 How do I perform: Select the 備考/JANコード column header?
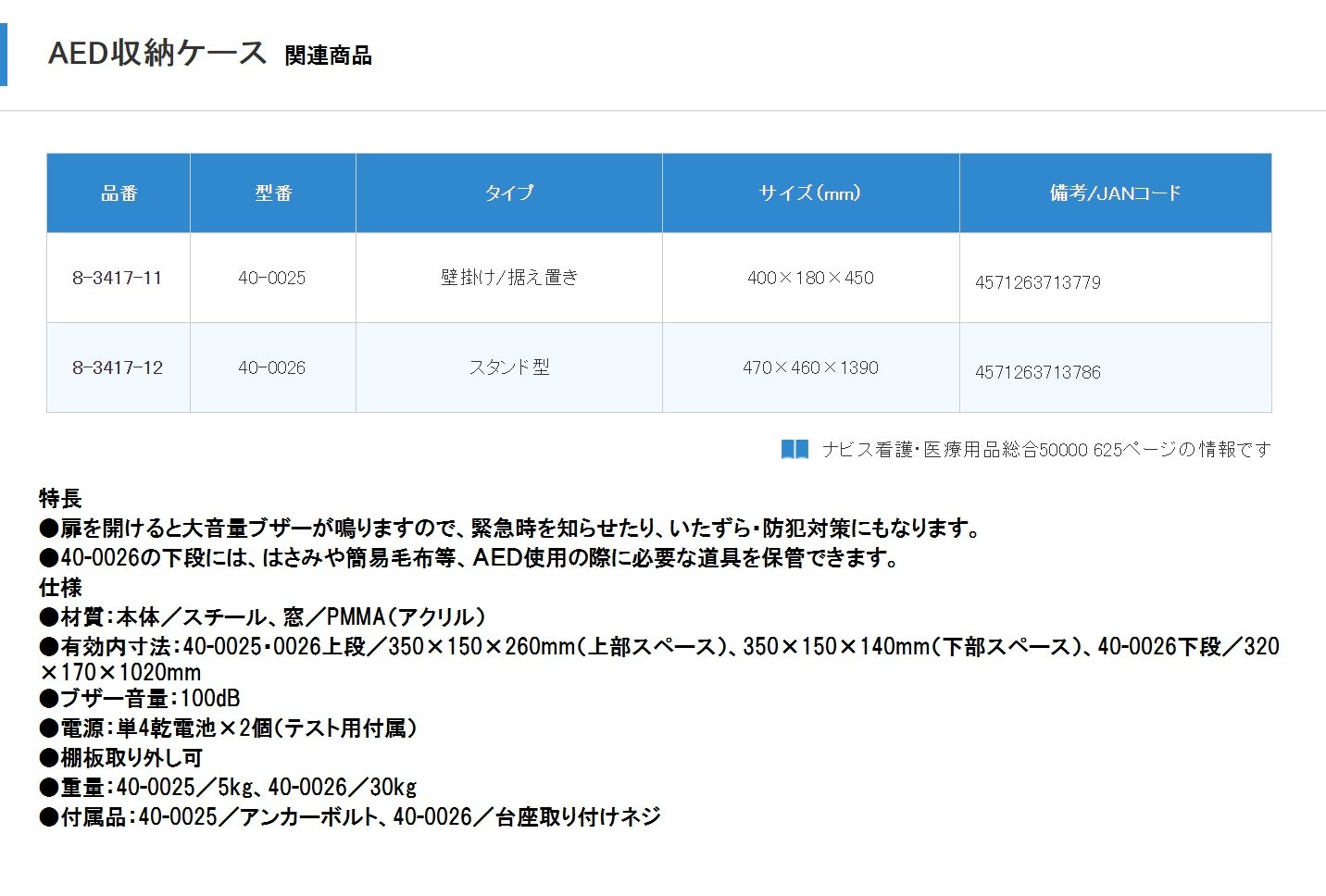click(x=1115, y=193)
